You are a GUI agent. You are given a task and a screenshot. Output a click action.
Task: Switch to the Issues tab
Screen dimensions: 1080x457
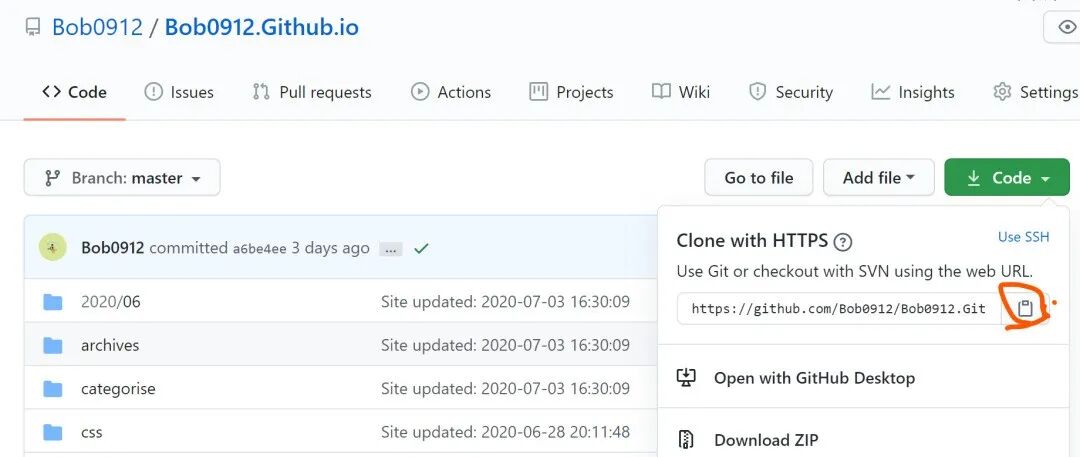pos(179,92)
